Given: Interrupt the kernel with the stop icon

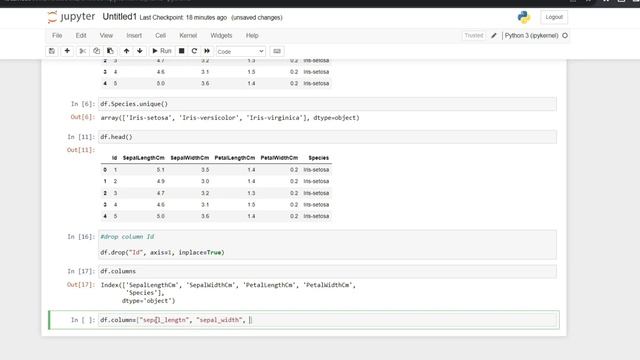Looking at the screenshot, I should [182, 51].
